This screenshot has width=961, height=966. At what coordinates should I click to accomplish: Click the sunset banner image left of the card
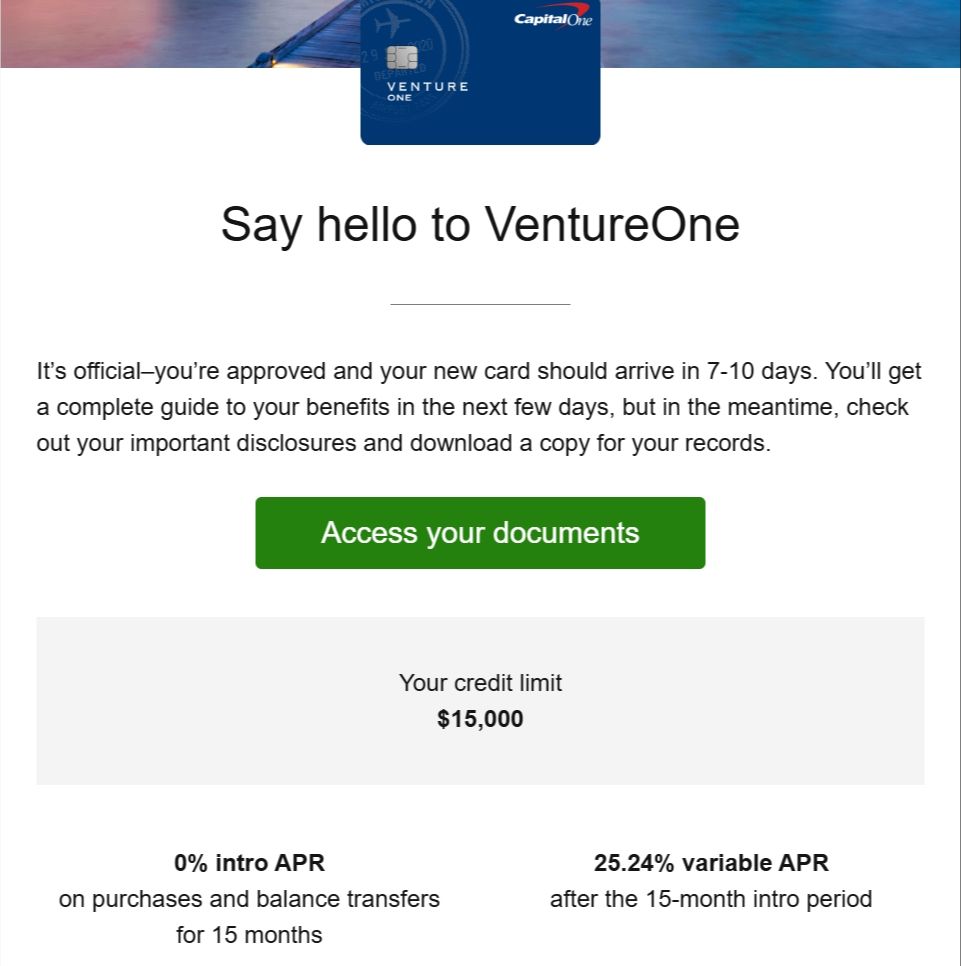[170, 33]
